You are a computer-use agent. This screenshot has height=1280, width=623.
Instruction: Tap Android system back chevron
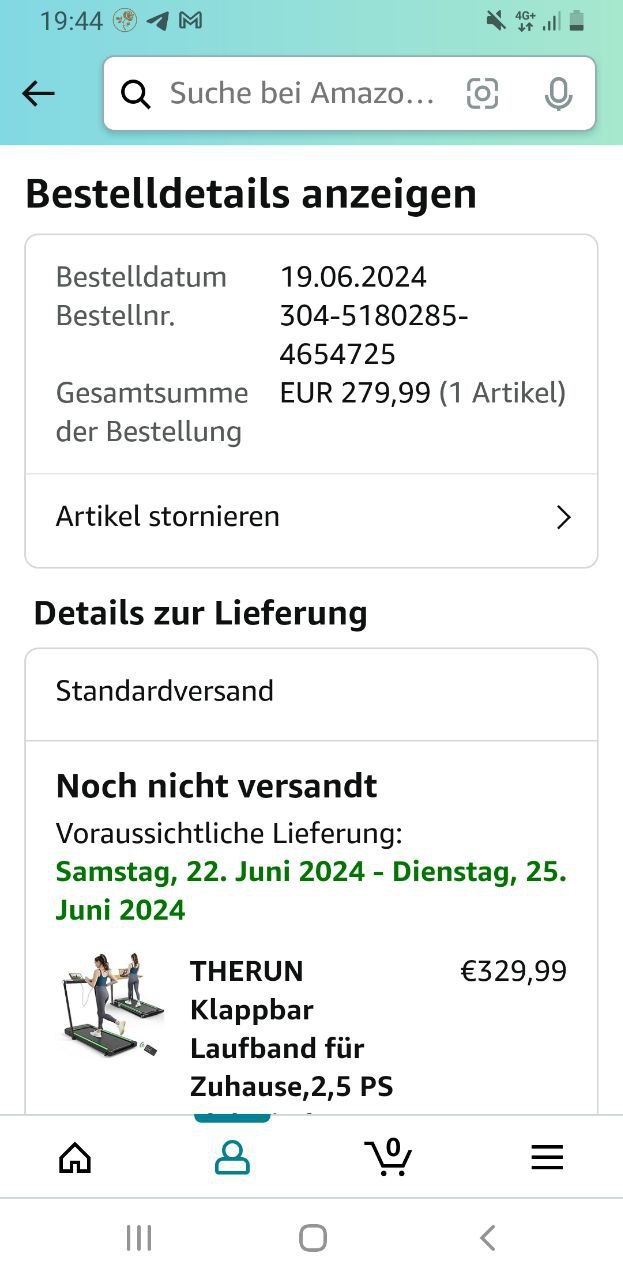[x=487, y=1238]
